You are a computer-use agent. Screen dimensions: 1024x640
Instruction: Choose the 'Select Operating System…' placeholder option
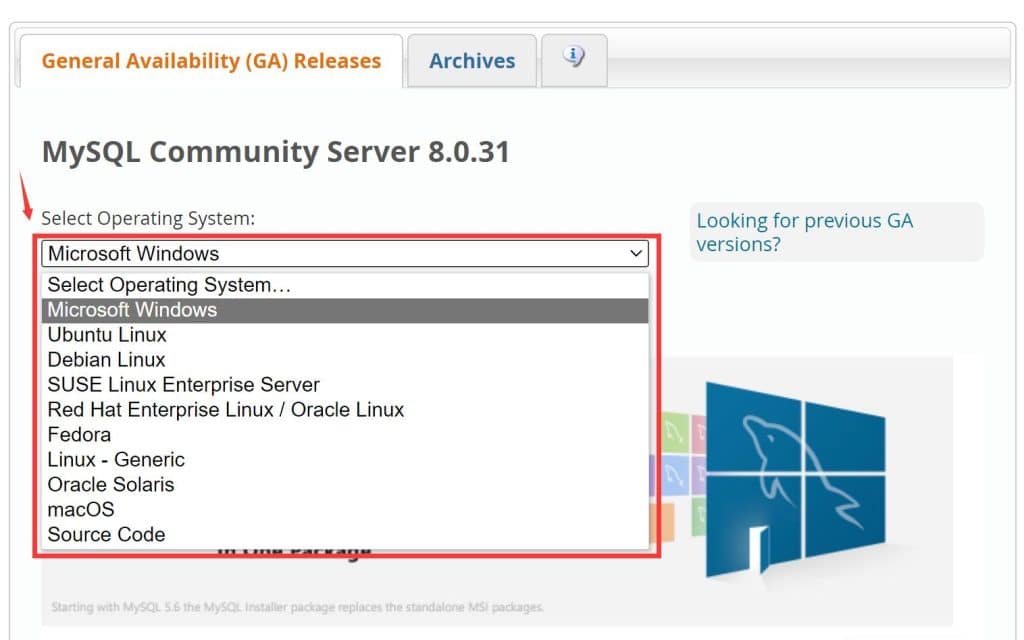(170, 285)
